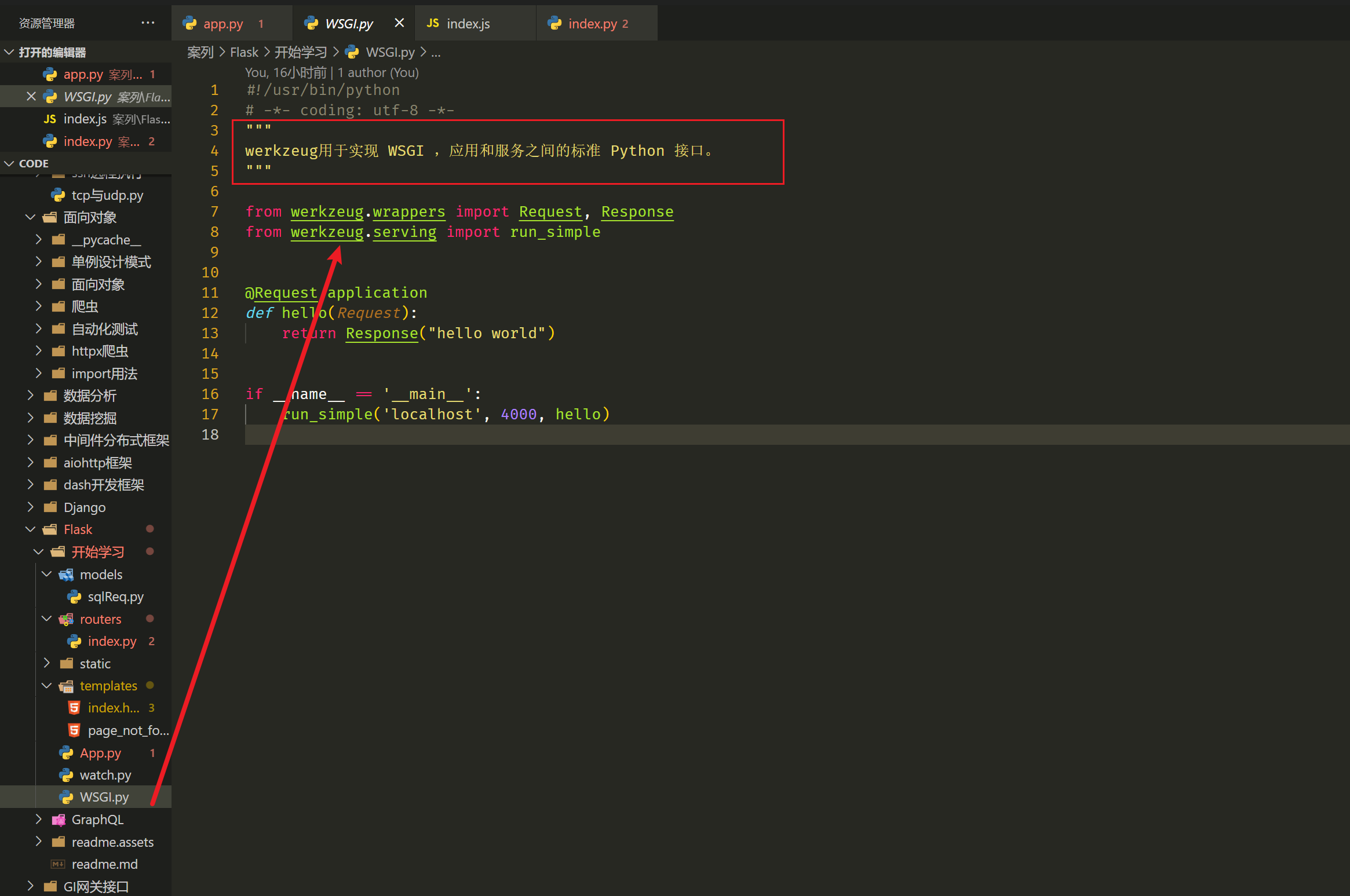The image size is (1350, 896).
Task: Click the X beside WSGI.py in open editors
Action: [x=31, y=97]
